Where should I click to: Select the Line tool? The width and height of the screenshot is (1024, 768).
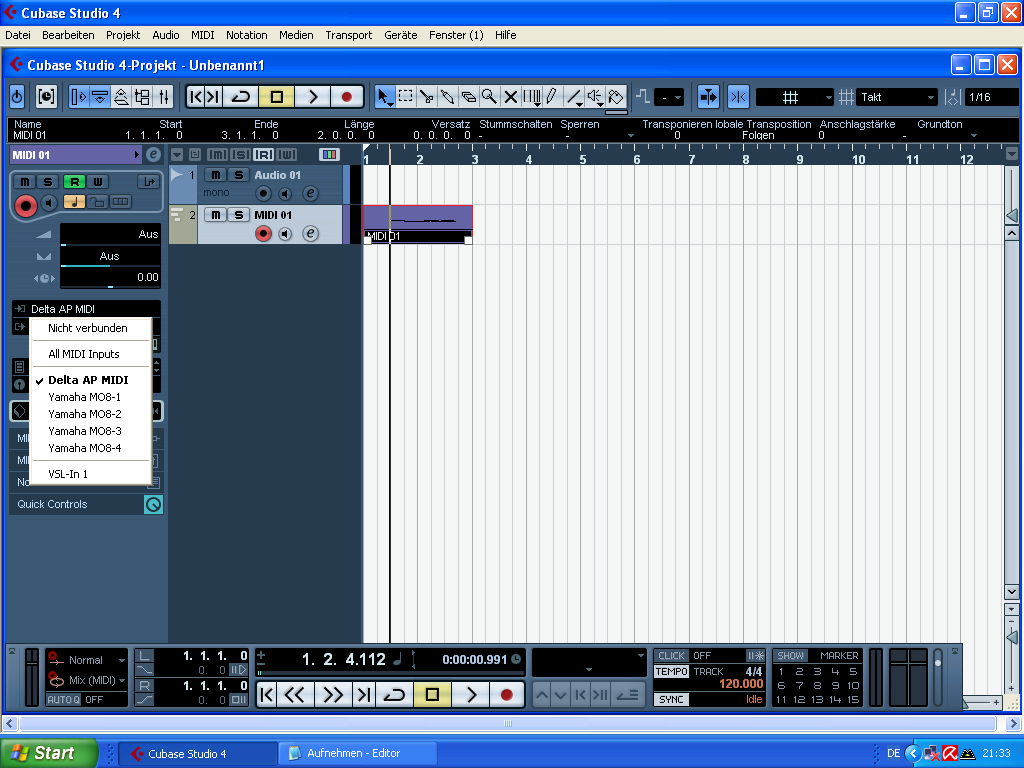pyautogui.click(x=574, y=97)
